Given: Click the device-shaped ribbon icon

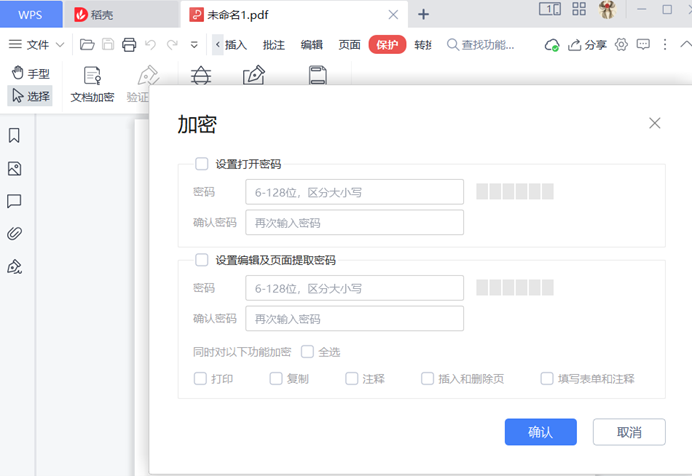Looking at the screenshot, I should tap(318, 75).
